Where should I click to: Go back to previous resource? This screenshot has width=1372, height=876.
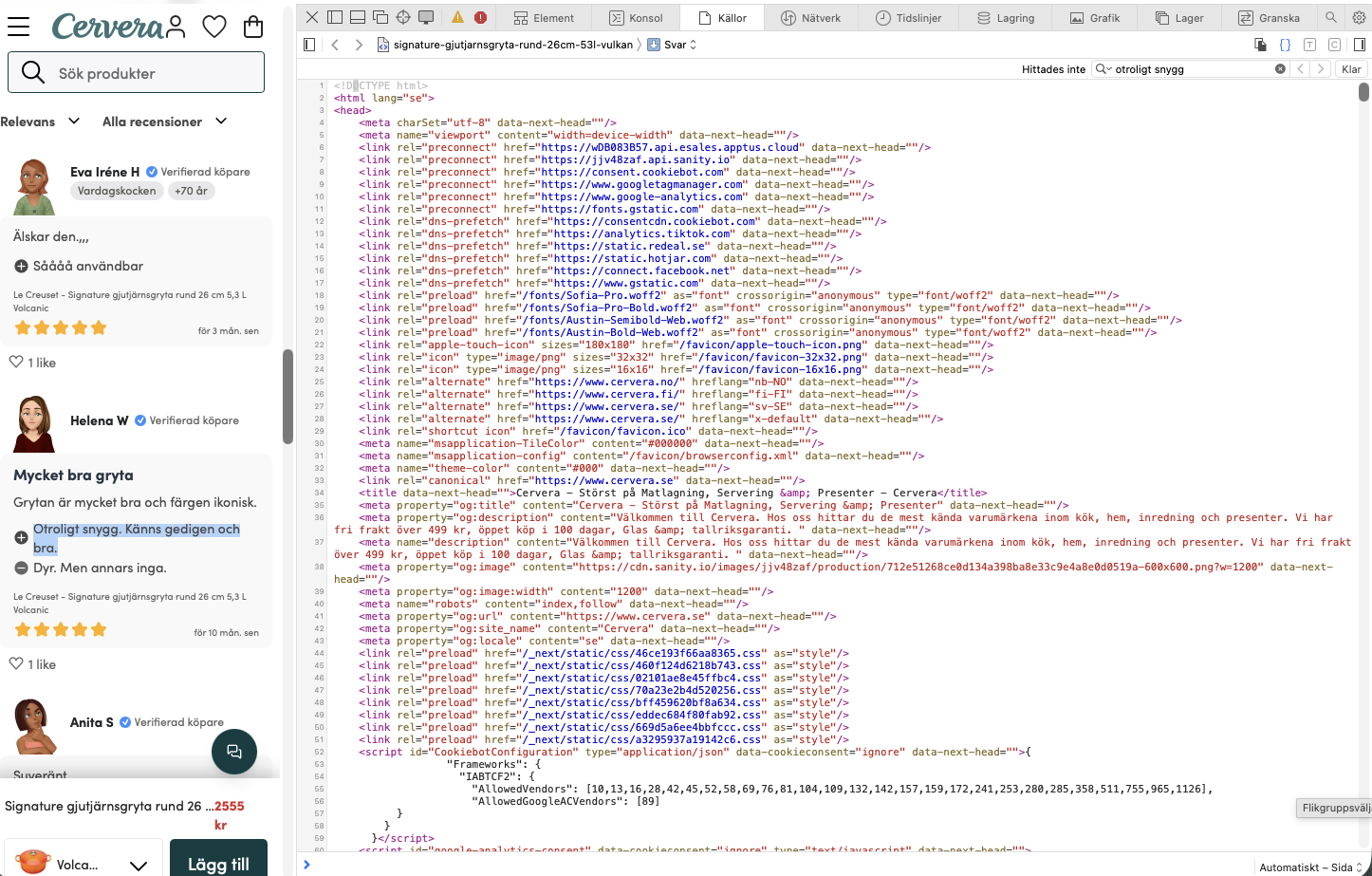tap(335, 45)
